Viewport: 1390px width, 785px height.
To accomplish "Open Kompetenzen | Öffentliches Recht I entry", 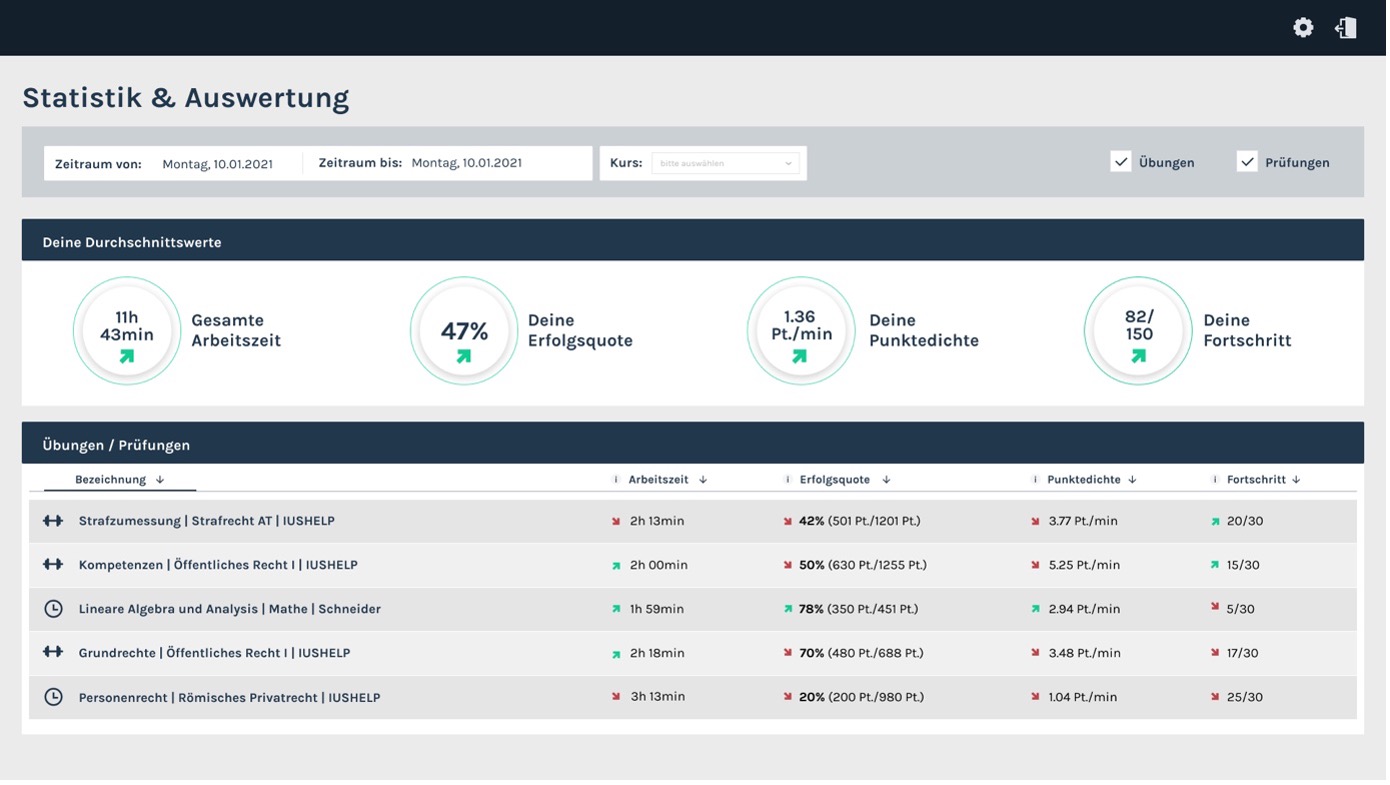I will pos(218,565).
